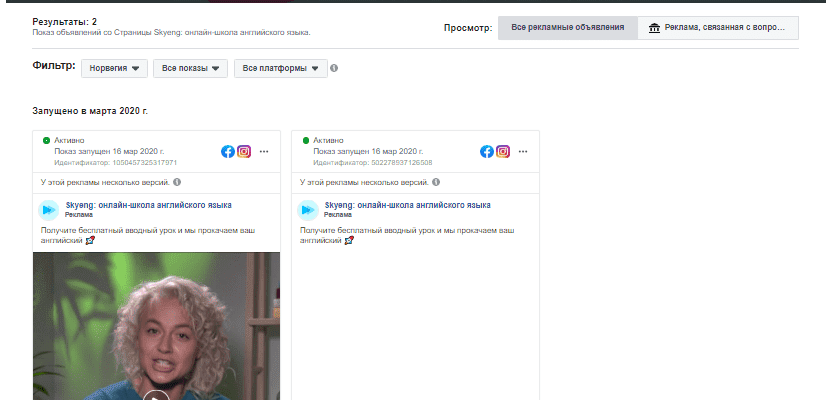Screen dimensions: 838x400
Task: Open the three-dot menu on the first ad
Action: click(264, 152)
